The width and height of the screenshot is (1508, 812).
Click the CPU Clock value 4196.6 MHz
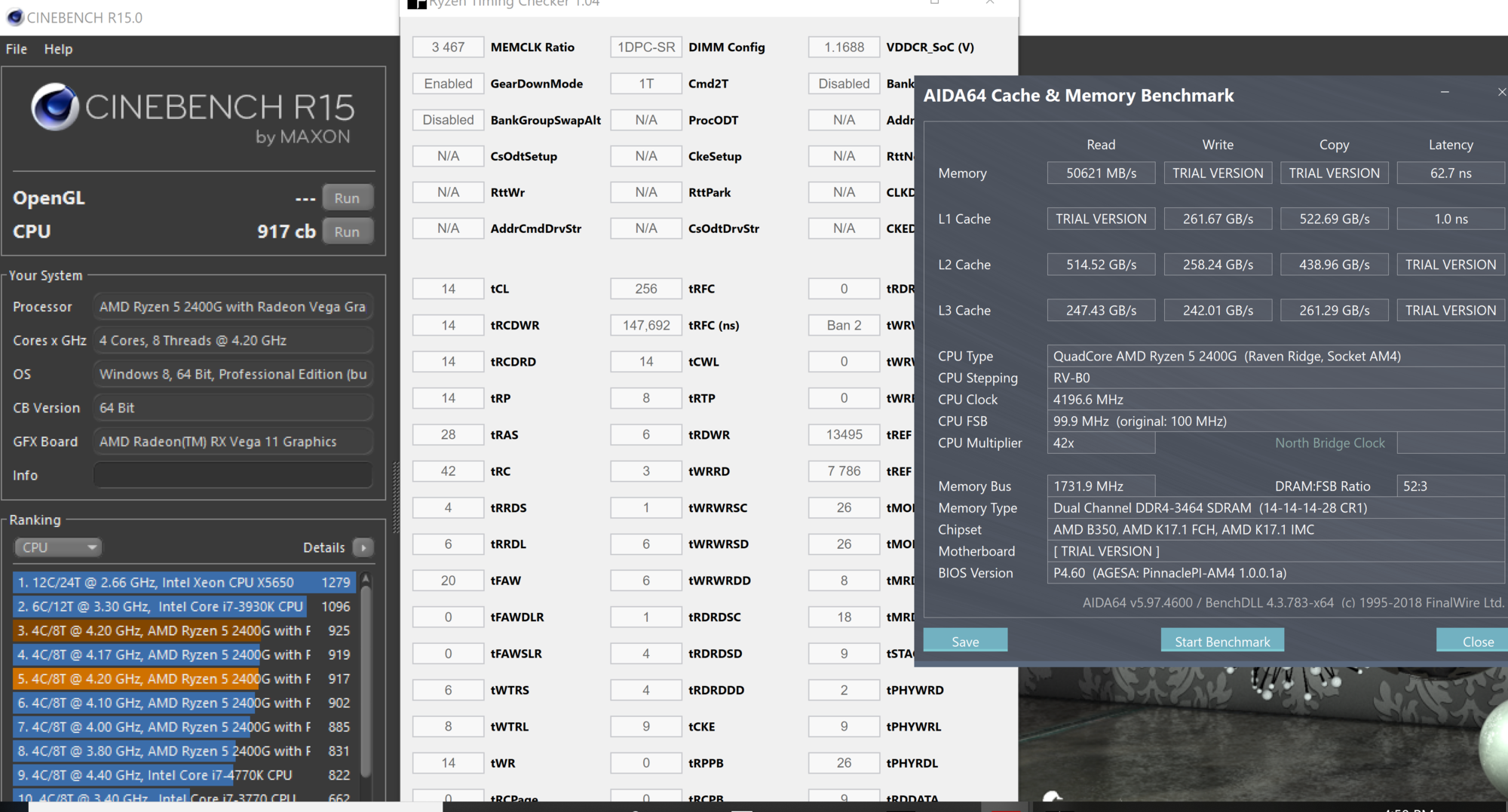[x=1276, y=400]
